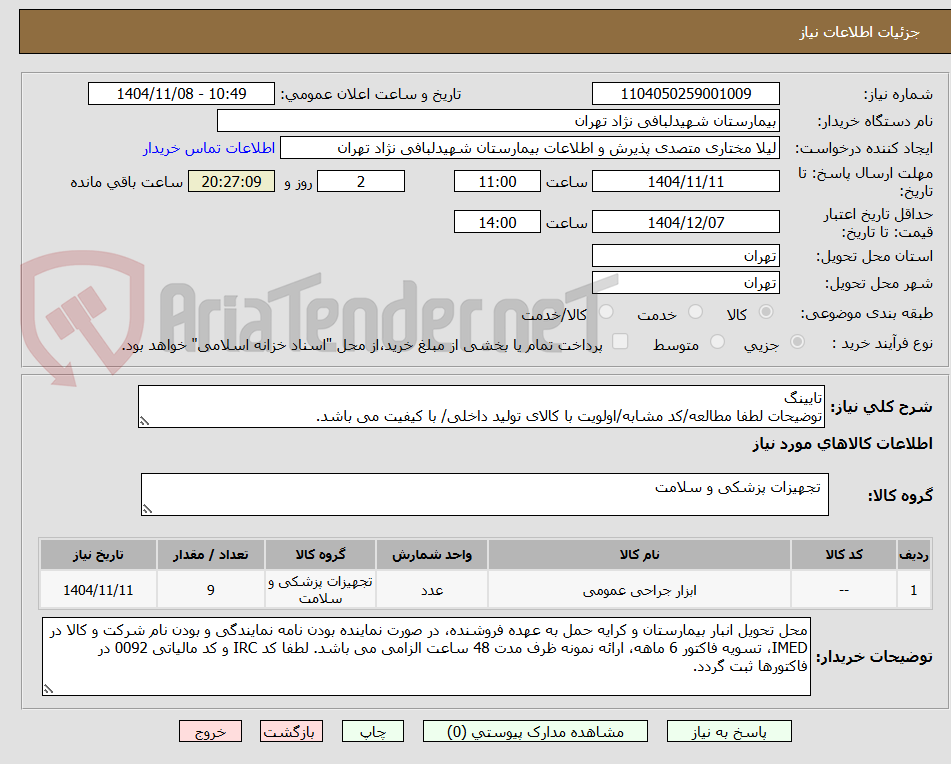
Task: Click the arrow icon in توضیحات خریدار box
Action: (46, 688)
